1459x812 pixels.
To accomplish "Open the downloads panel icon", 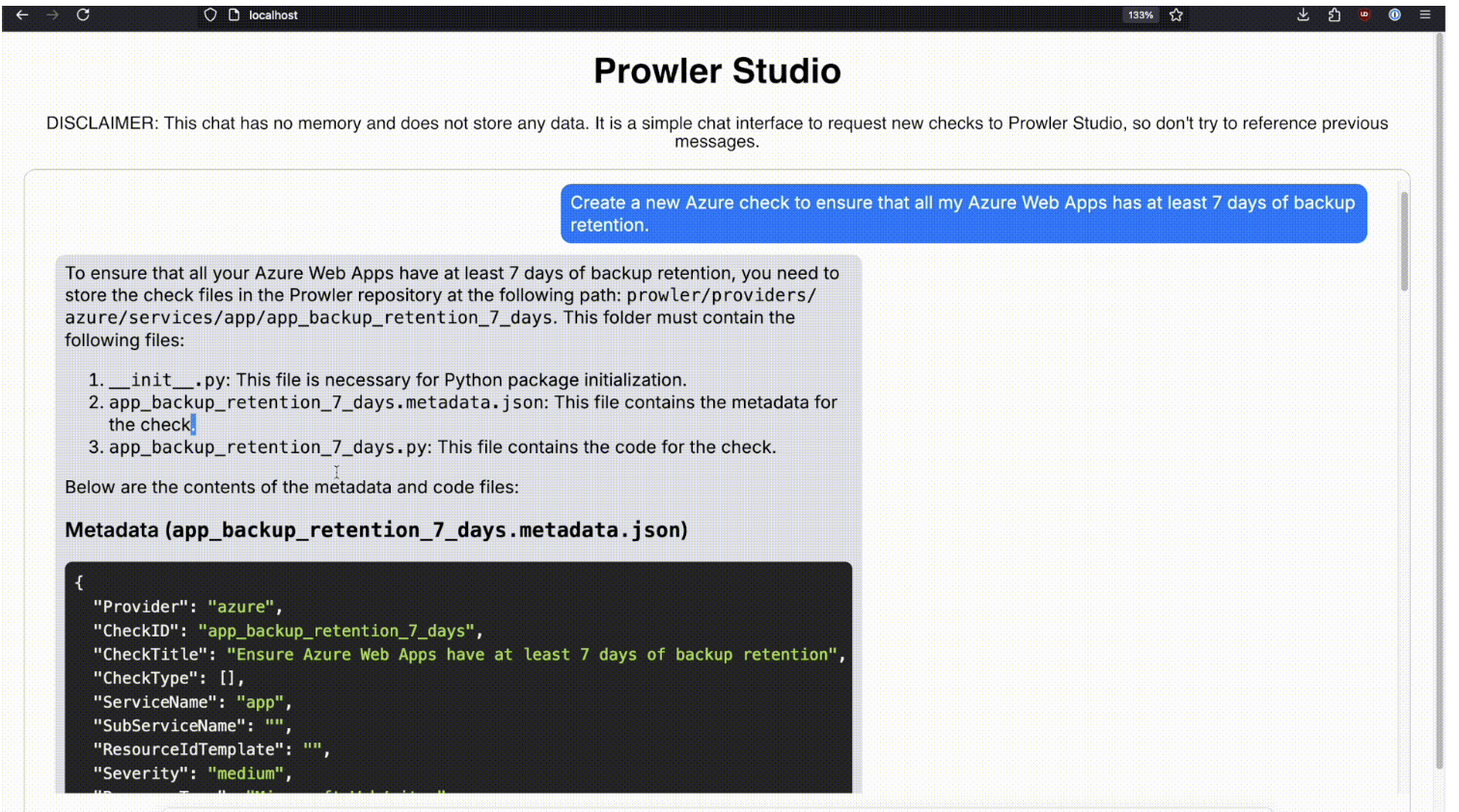I will click(x=1303, y=14).
